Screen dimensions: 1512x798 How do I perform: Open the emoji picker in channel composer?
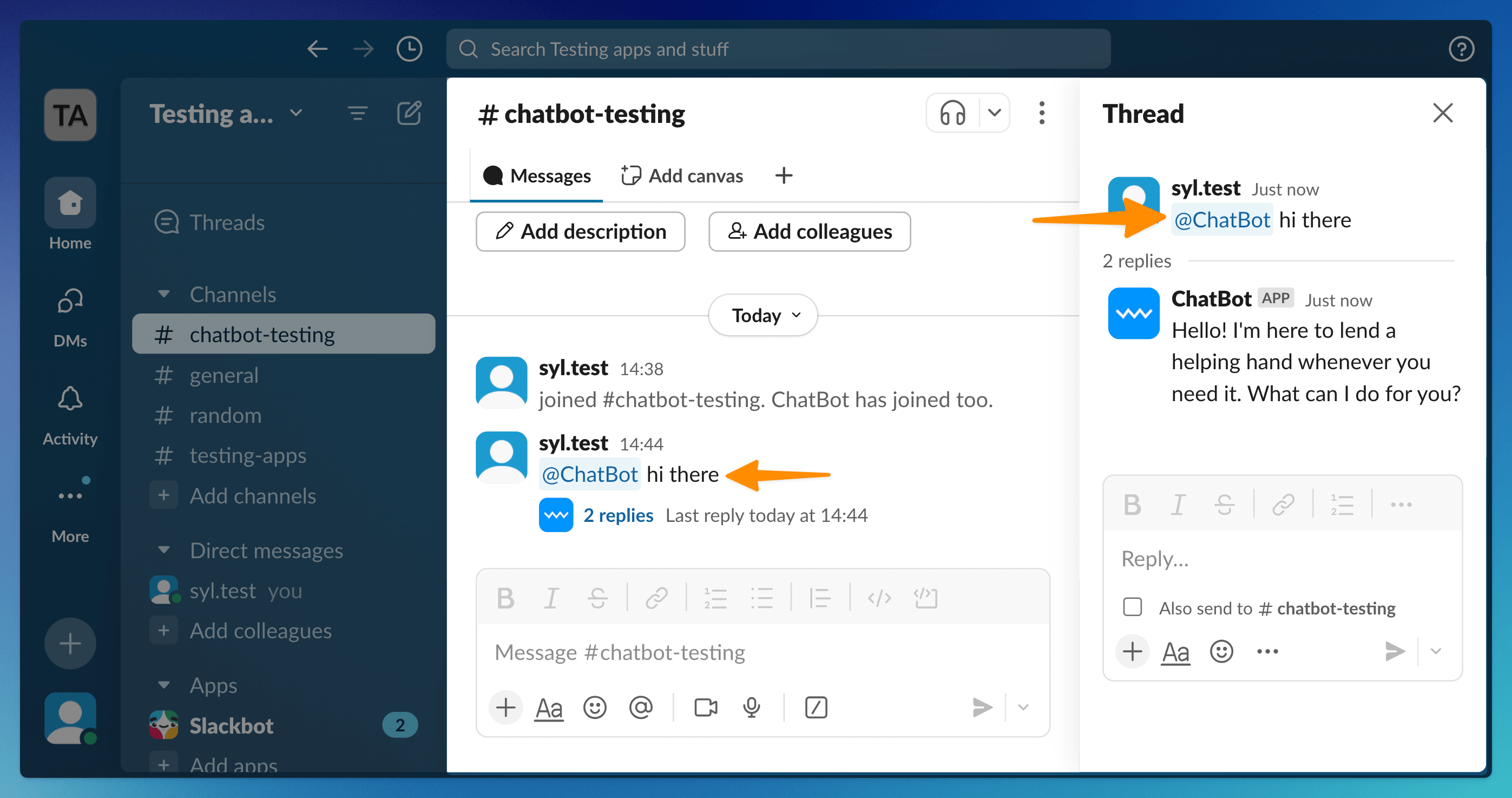tap(594, 707)
